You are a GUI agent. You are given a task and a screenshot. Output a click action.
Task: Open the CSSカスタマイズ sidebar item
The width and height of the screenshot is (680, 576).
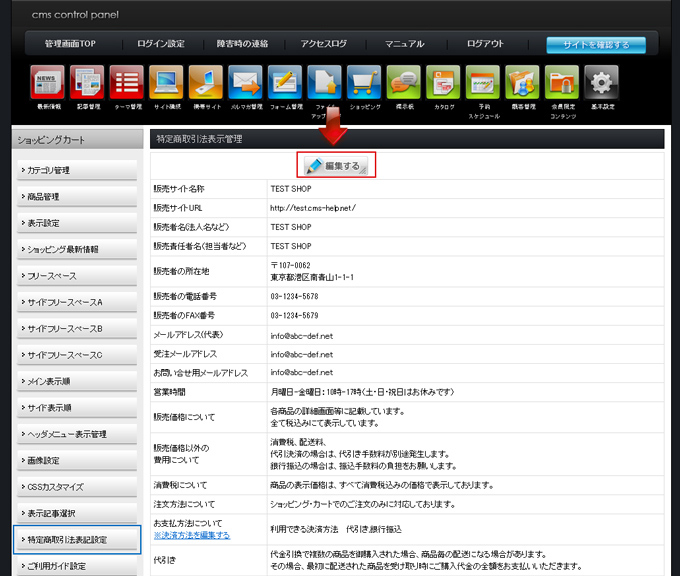coord(75,487)
